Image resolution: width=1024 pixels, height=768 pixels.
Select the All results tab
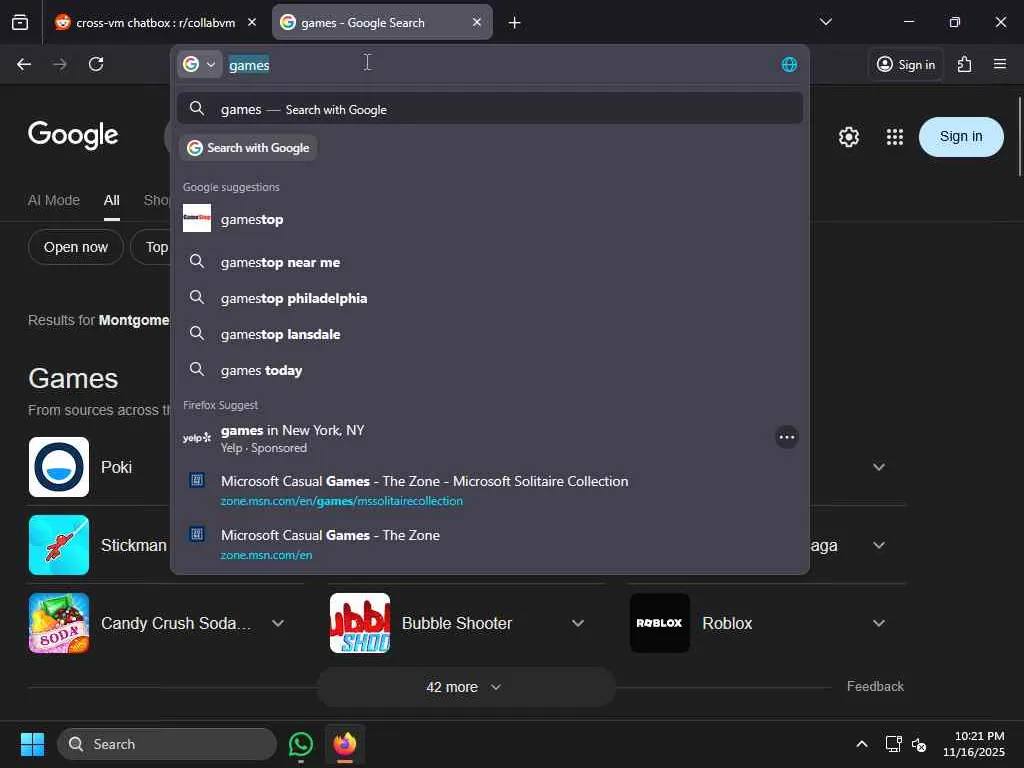pos(112,200)
